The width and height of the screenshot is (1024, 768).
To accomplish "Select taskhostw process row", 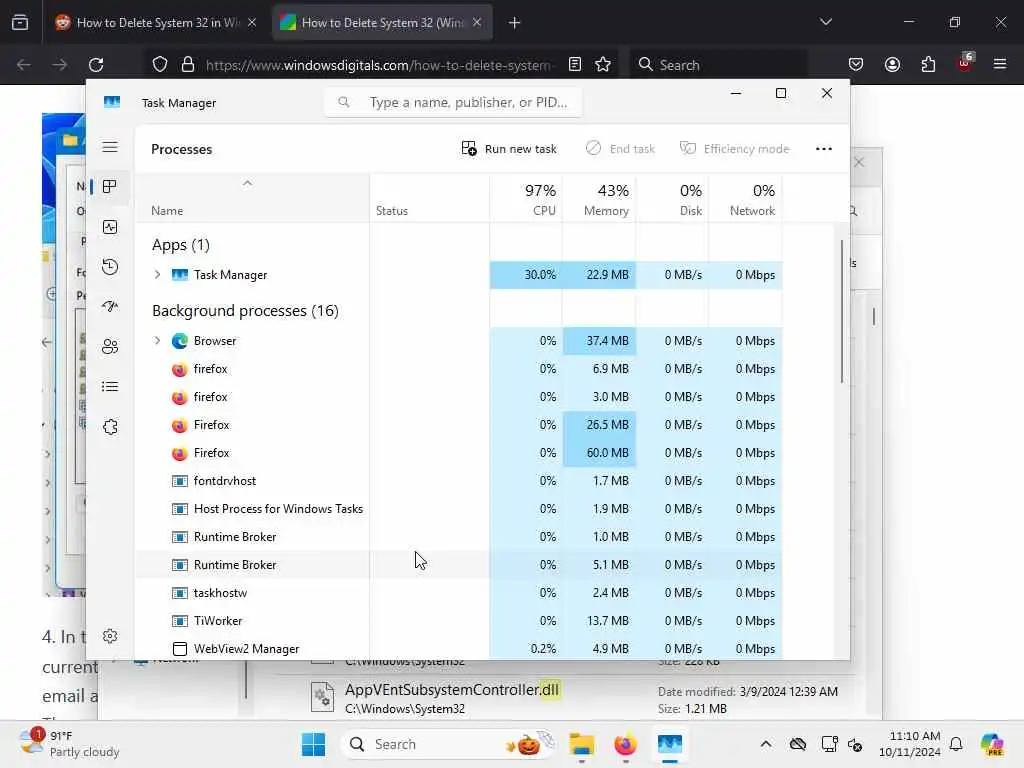I will [459, 593].
